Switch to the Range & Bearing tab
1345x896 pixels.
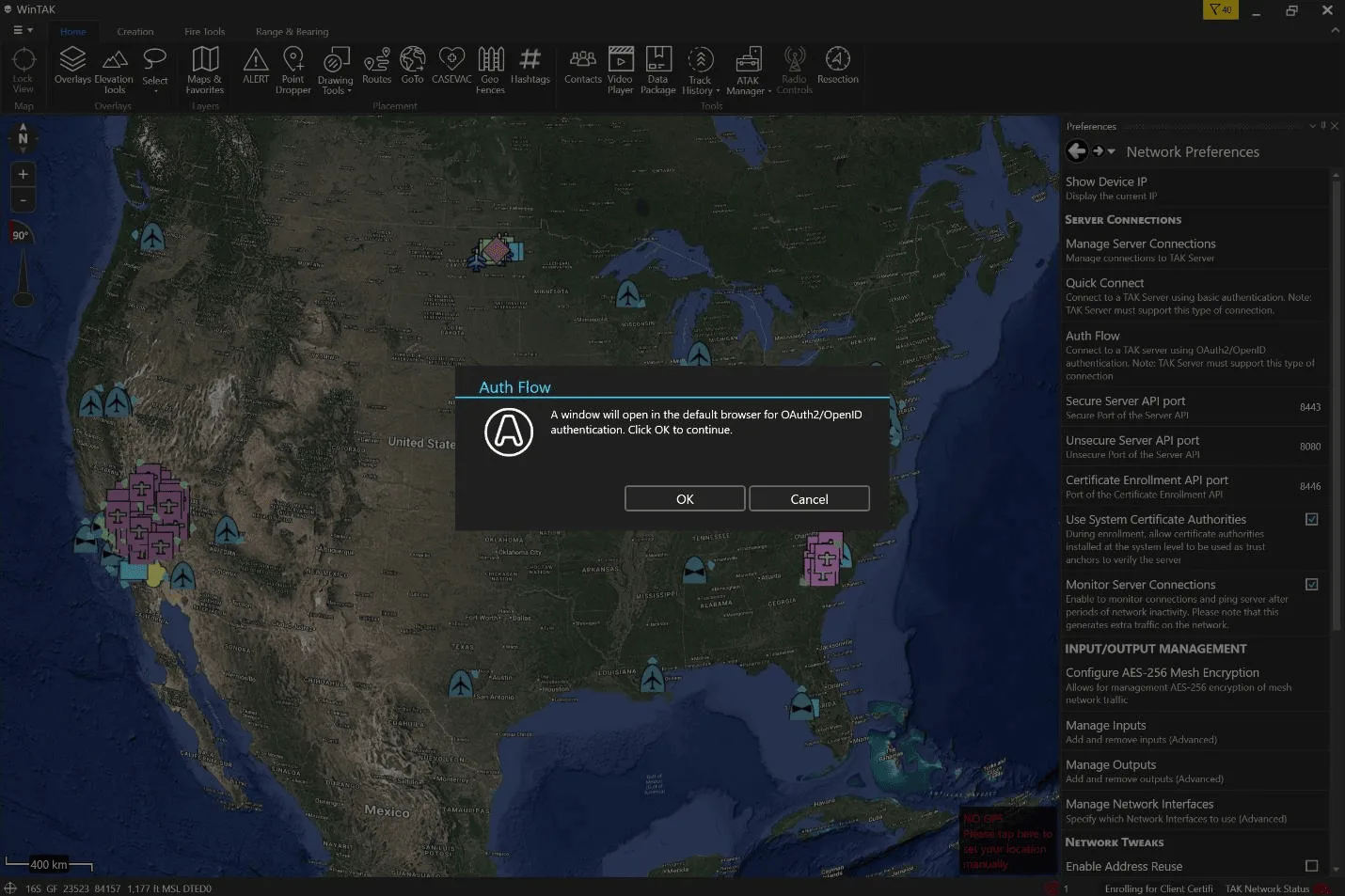(293, 31)
